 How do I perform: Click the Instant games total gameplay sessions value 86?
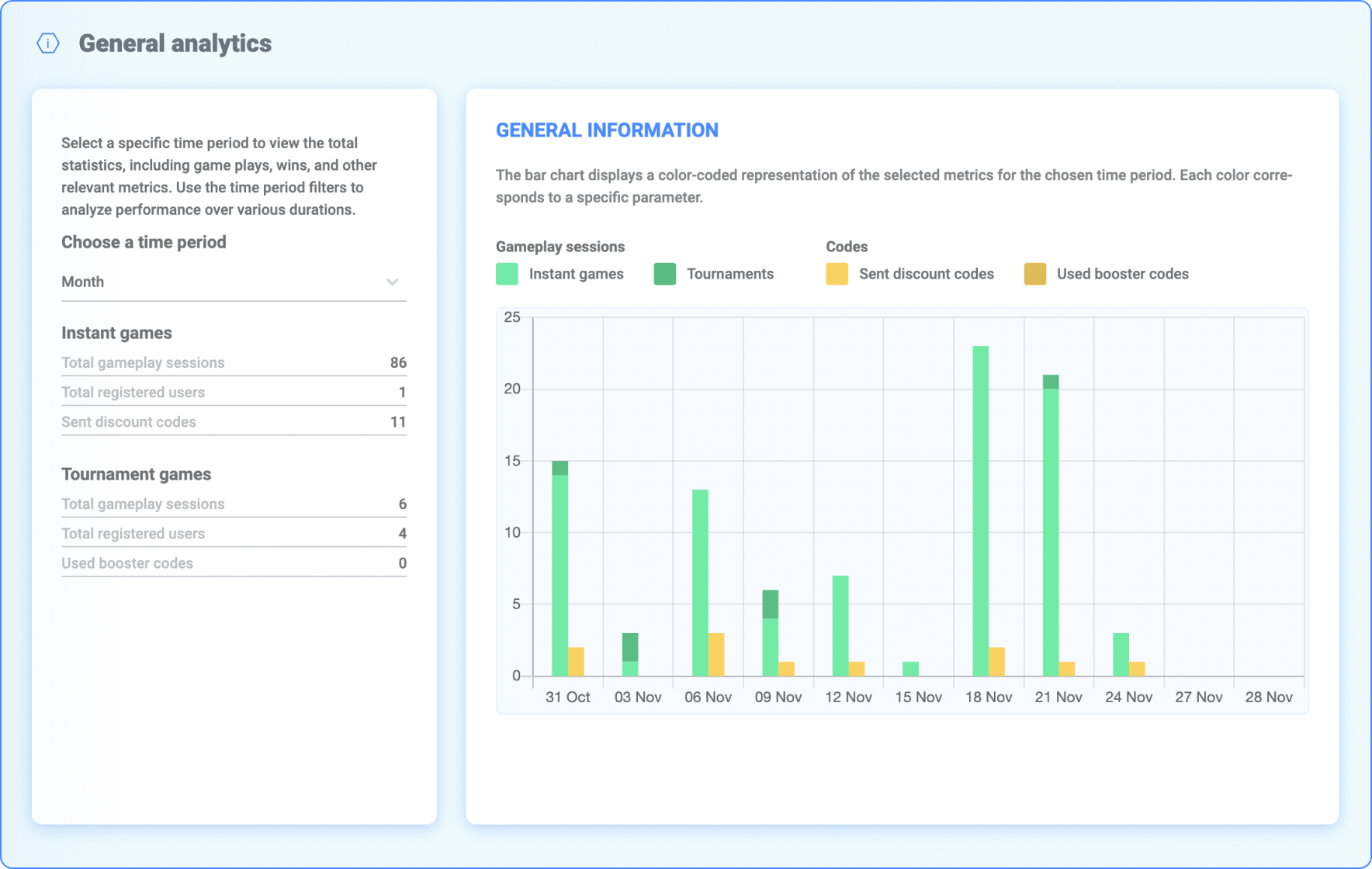pos(398,362)
